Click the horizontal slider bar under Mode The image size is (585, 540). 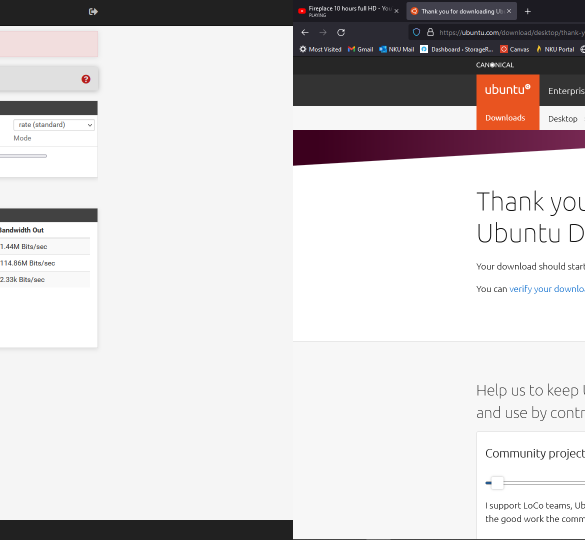point(23,156)
